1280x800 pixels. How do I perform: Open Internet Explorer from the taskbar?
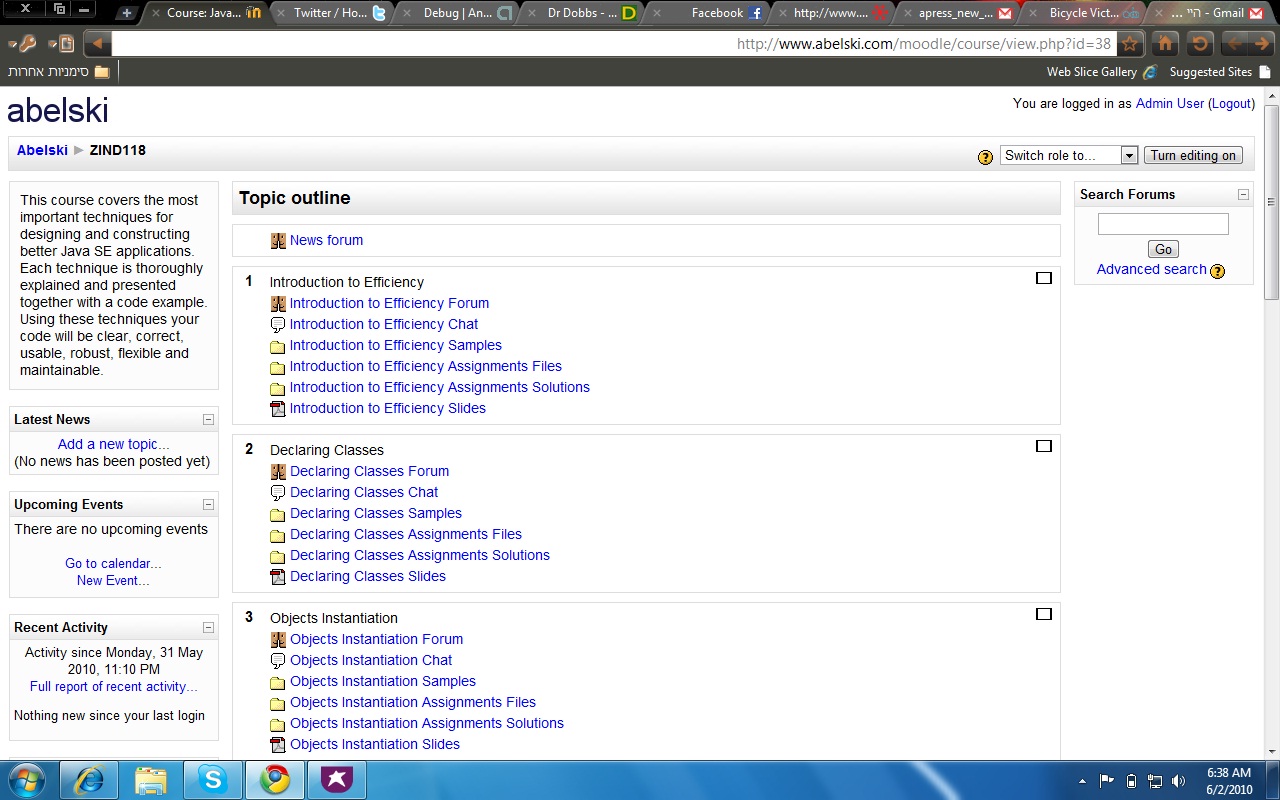click(89, 780)
